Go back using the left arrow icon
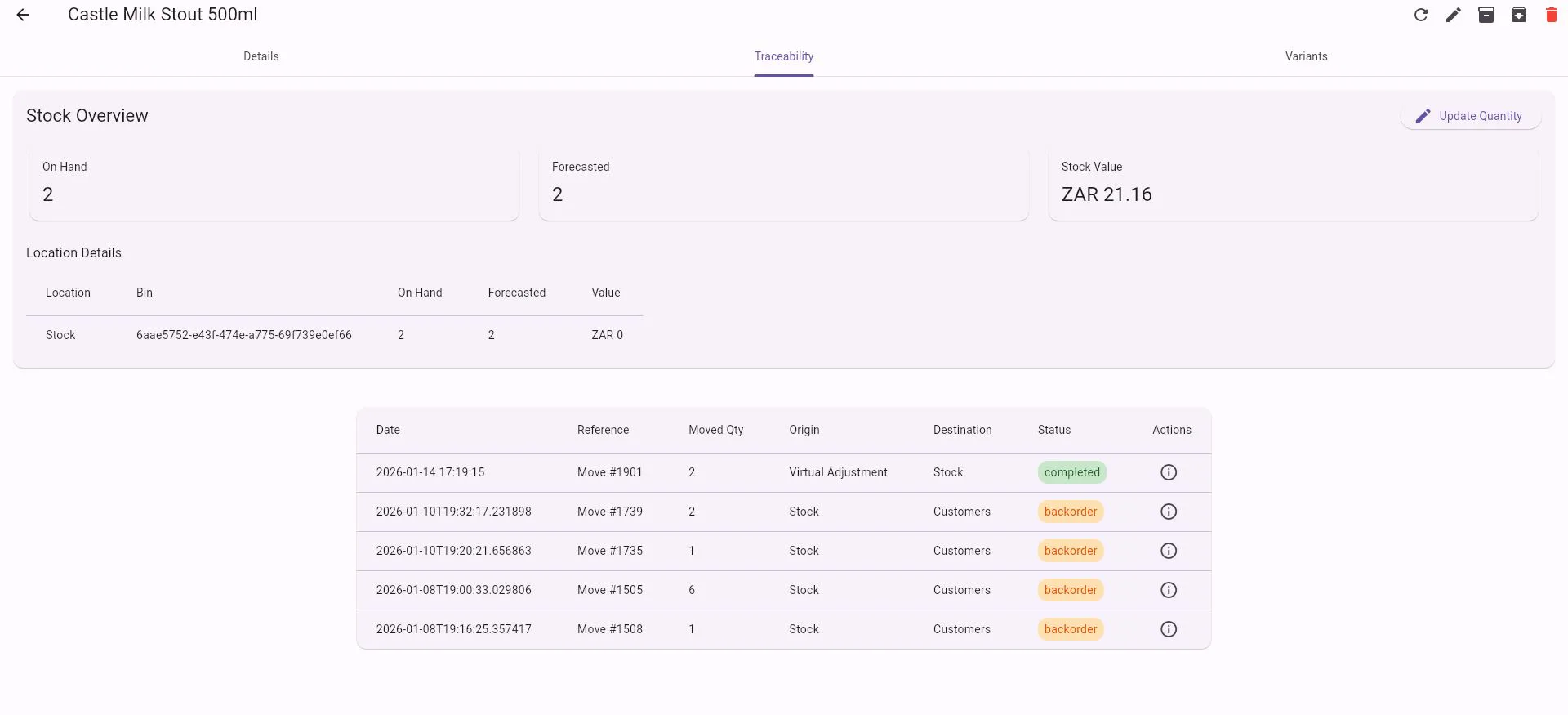The height and width of the screenshot is (715, 1568). (23, 15)
